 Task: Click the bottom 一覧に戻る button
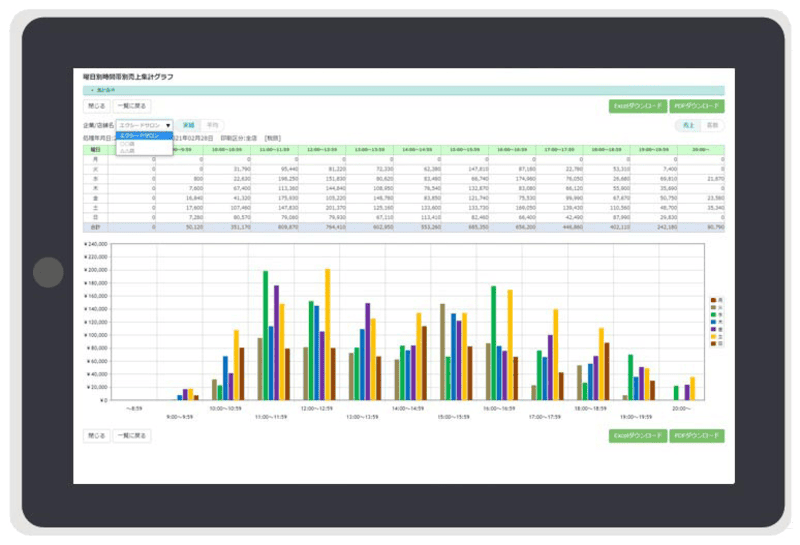click(x=132, y=436)
